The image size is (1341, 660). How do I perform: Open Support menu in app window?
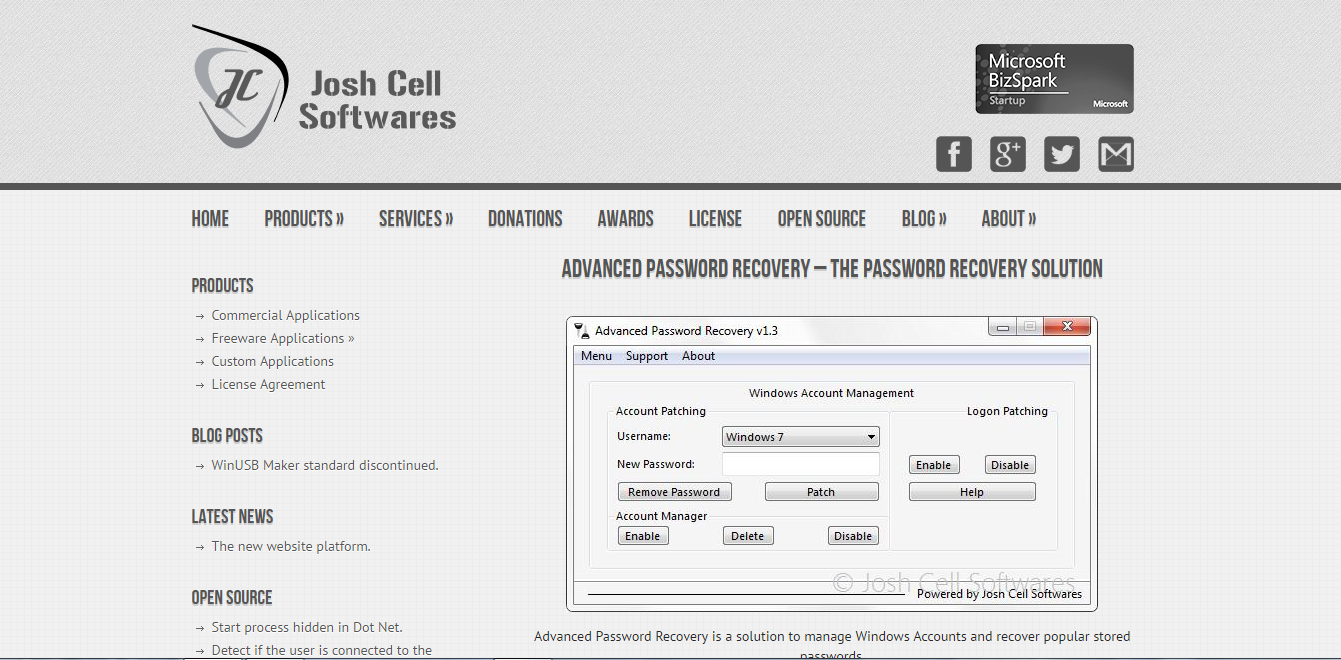[x=647, y=356]
